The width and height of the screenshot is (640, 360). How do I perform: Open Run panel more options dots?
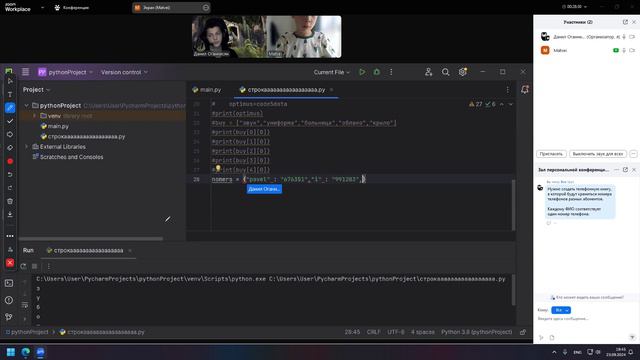[49, 266]
